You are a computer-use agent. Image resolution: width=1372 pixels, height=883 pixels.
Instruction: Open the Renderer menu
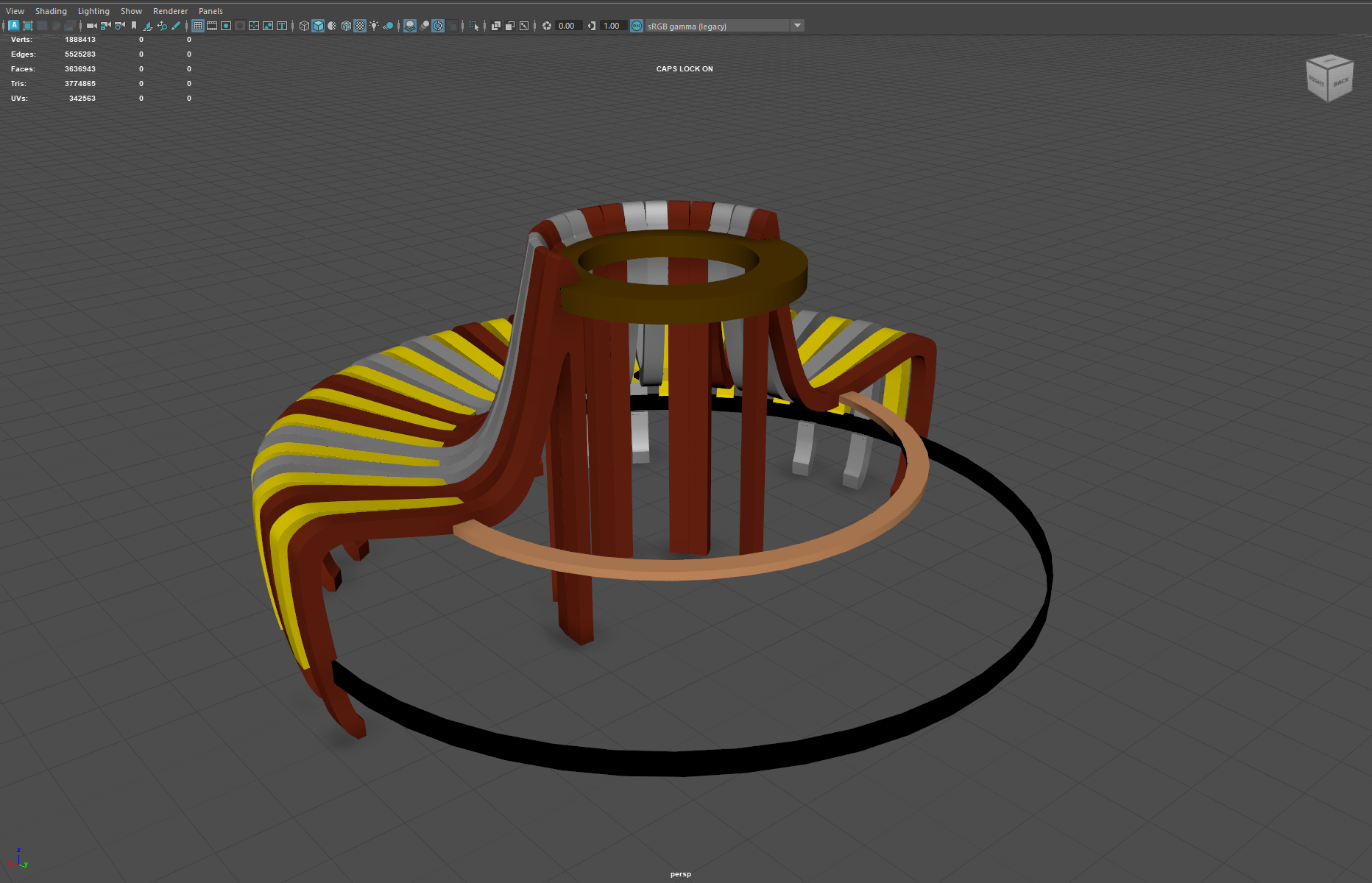coord(170,10)
